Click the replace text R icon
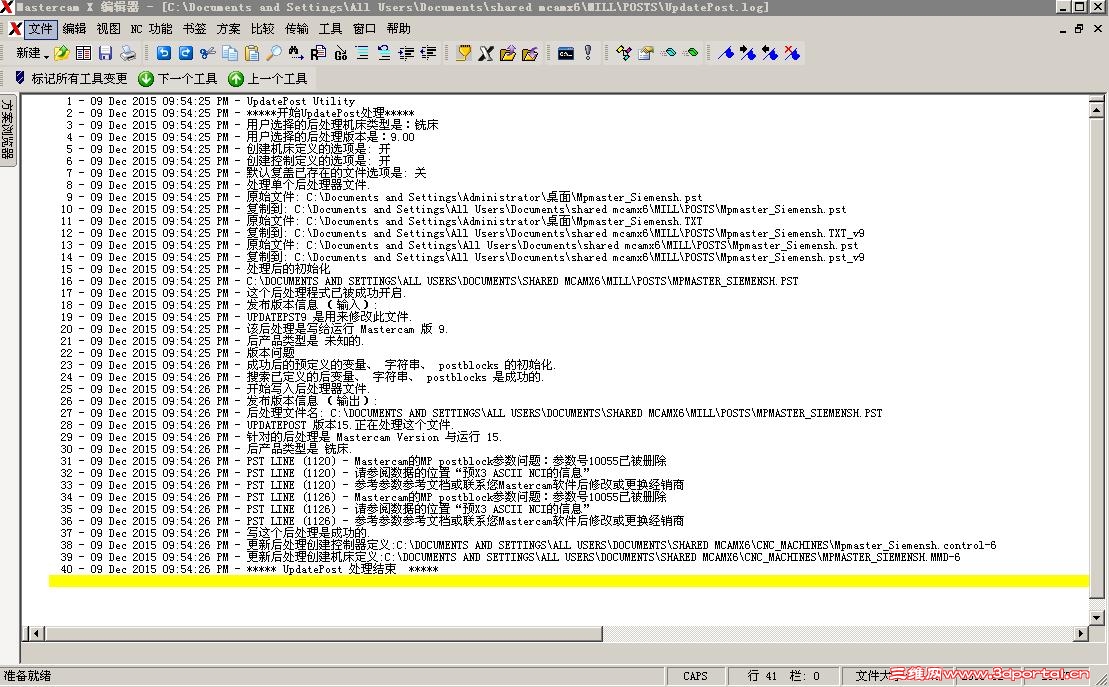This screenshot has width=1109, height=687. click(x=318, y=53)
